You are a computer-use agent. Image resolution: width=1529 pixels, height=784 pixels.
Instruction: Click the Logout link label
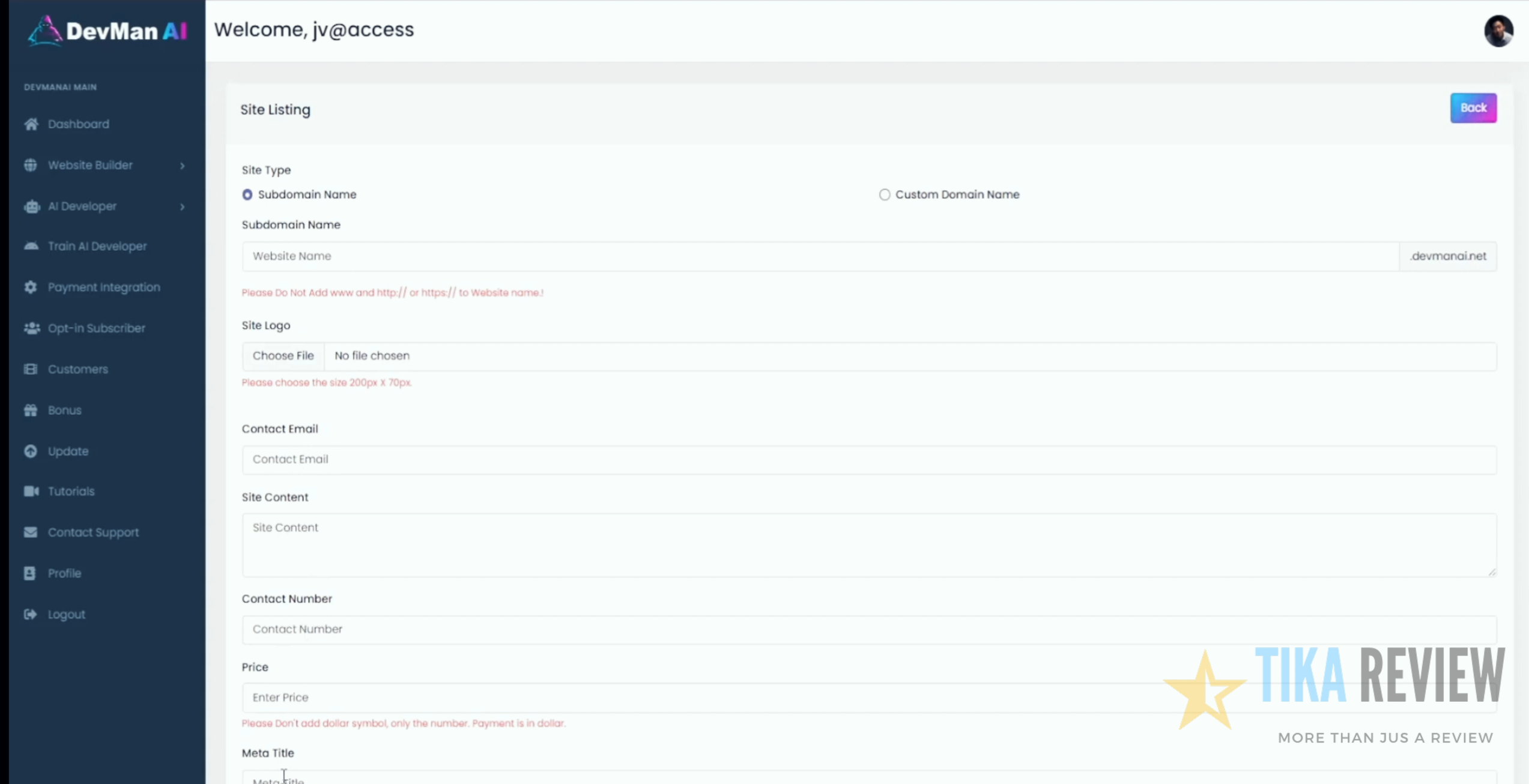(67, 614)
